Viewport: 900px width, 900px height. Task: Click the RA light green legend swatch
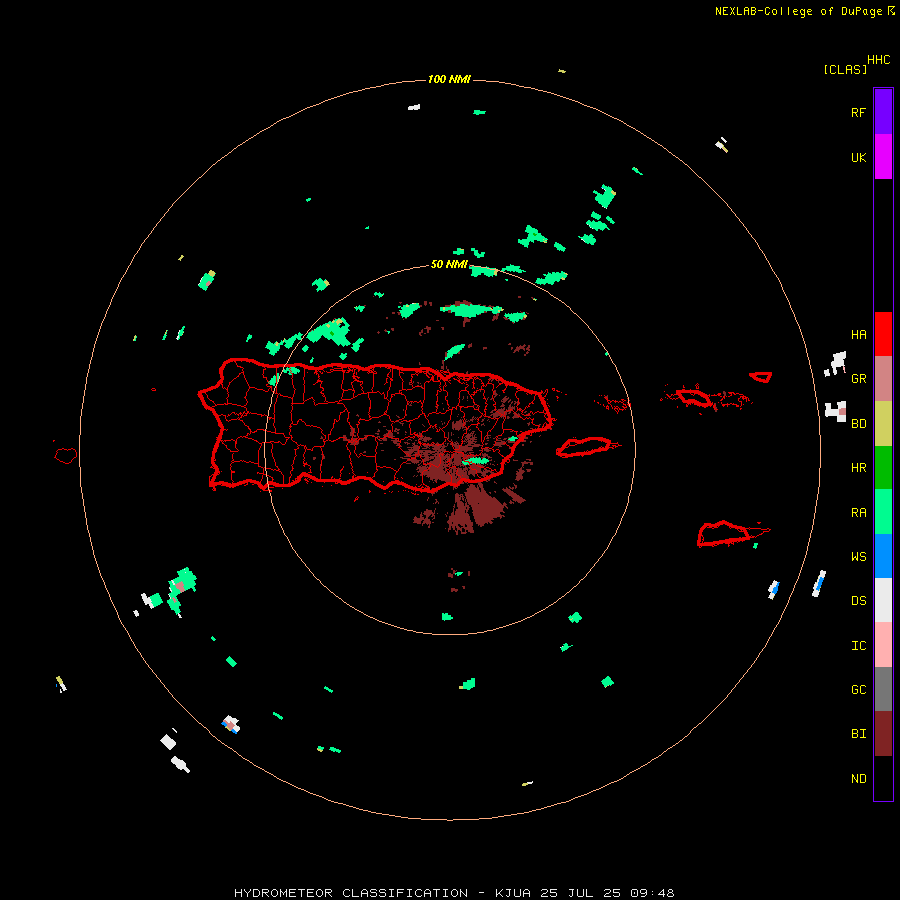[x=883, y=512]
